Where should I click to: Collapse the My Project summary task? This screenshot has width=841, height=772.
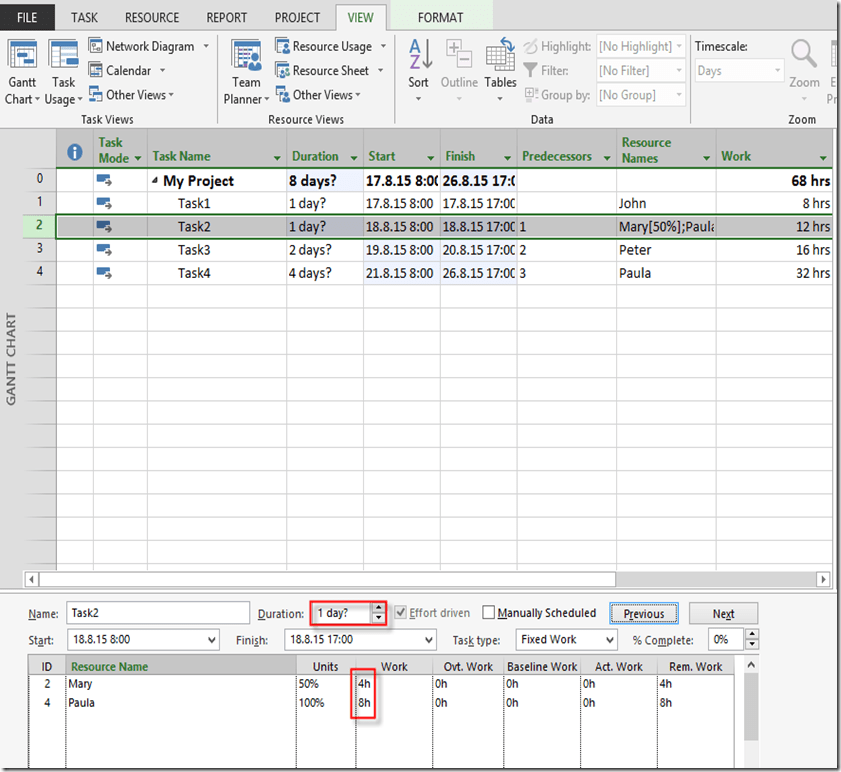(x=155, y=181)
